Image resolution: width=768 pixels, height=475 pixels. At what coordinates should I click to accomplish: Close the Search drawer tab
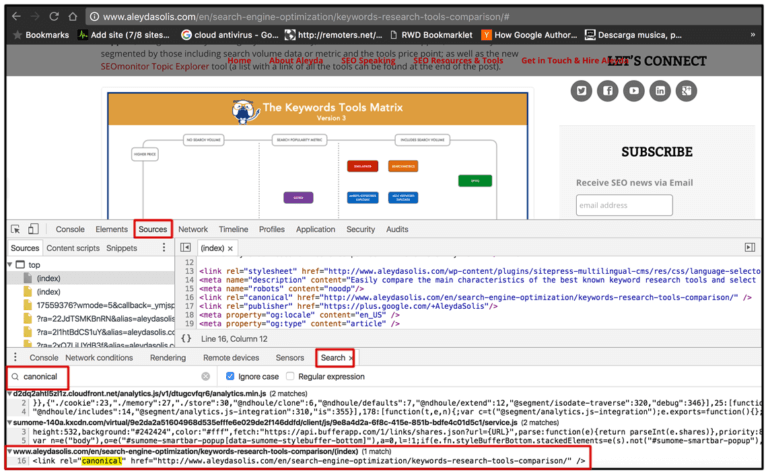(x=350, y=358)
